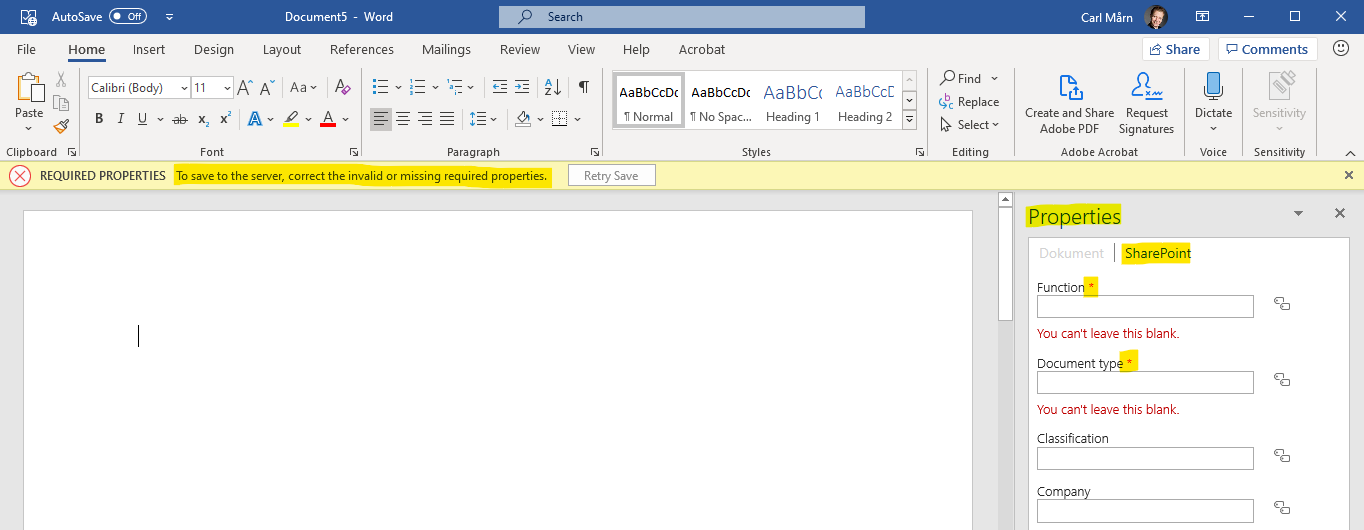This screenshot has width=1364, height=530.
Task: Apply text highlight color
Action: (x=291, y=119)
